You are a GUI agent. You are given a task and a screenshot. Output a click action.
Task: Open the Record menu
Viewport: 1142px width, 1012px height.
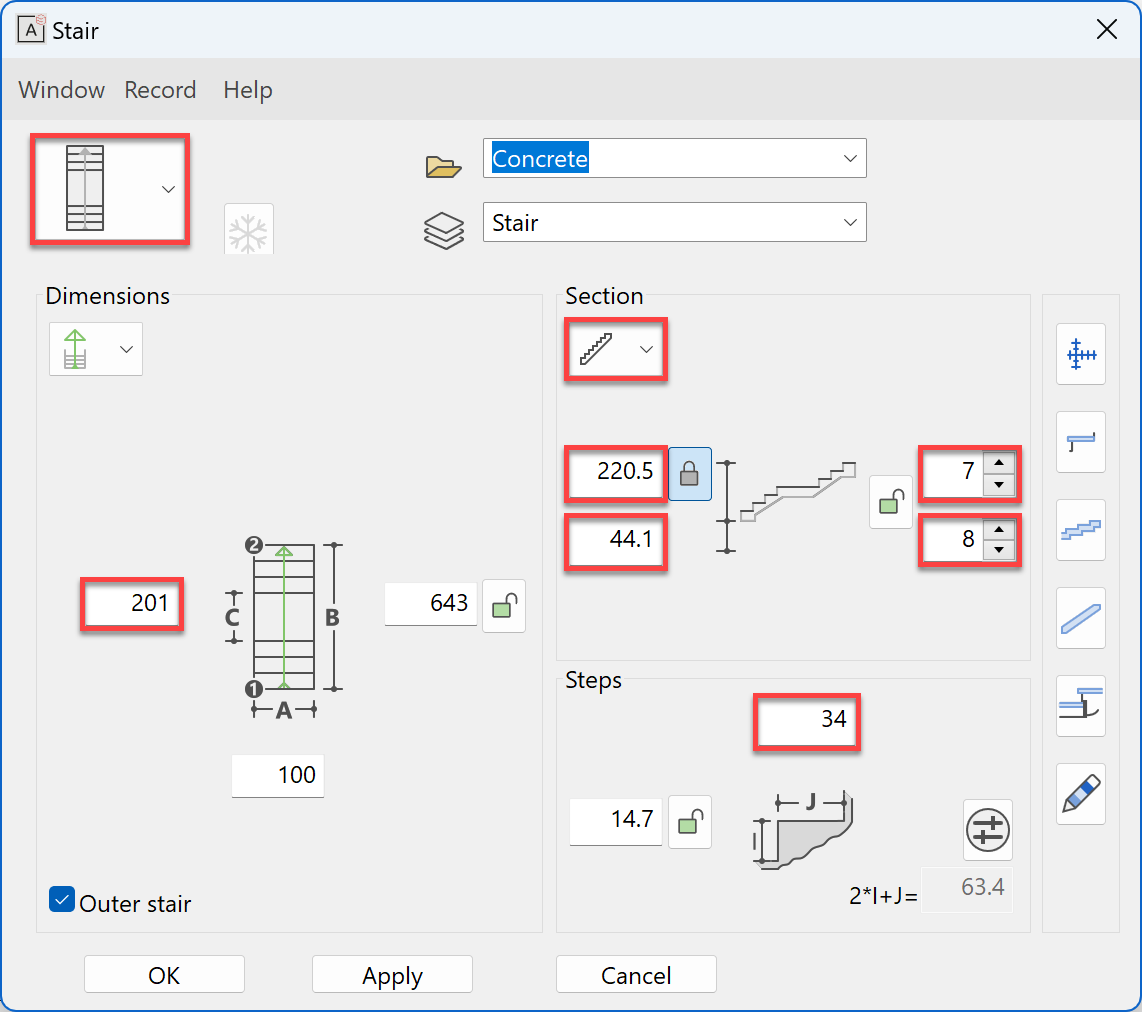pyautogui.click(x=160, y=90)
